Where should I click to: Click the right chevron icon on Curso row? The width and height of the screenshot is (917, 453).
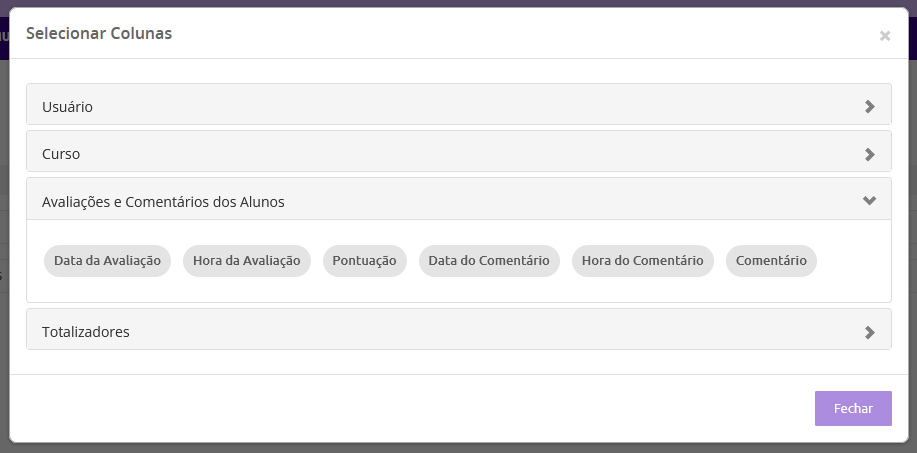click(x=870, y=154)
